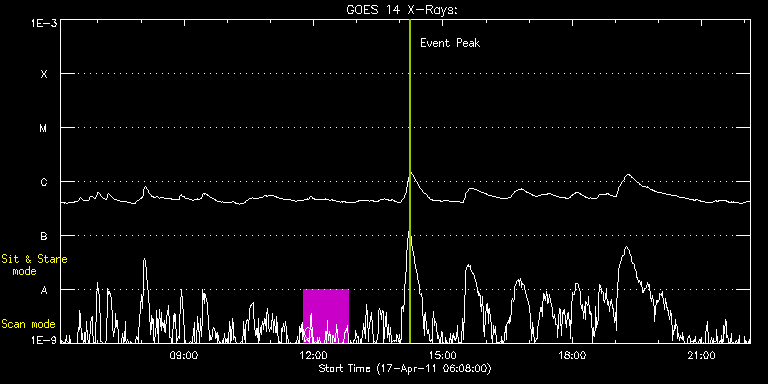Click the green Event Peak vertical line

(x=410, y=181)
